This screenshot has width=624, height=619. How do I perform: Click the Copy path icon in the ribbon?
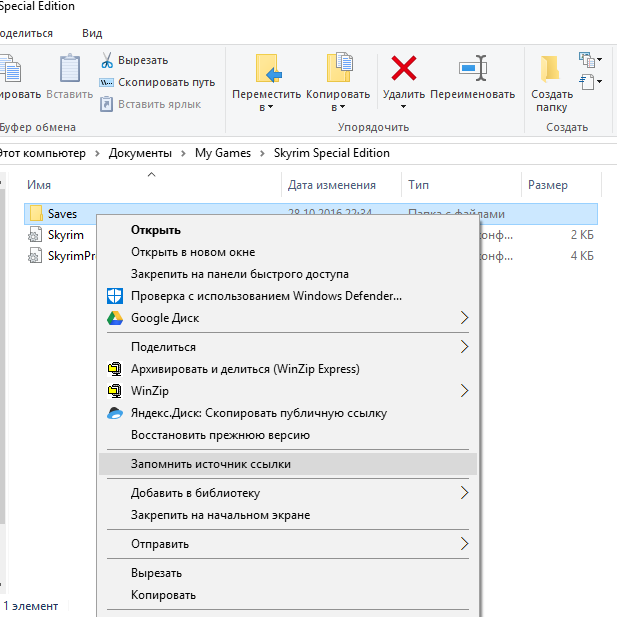click(106, 82)
